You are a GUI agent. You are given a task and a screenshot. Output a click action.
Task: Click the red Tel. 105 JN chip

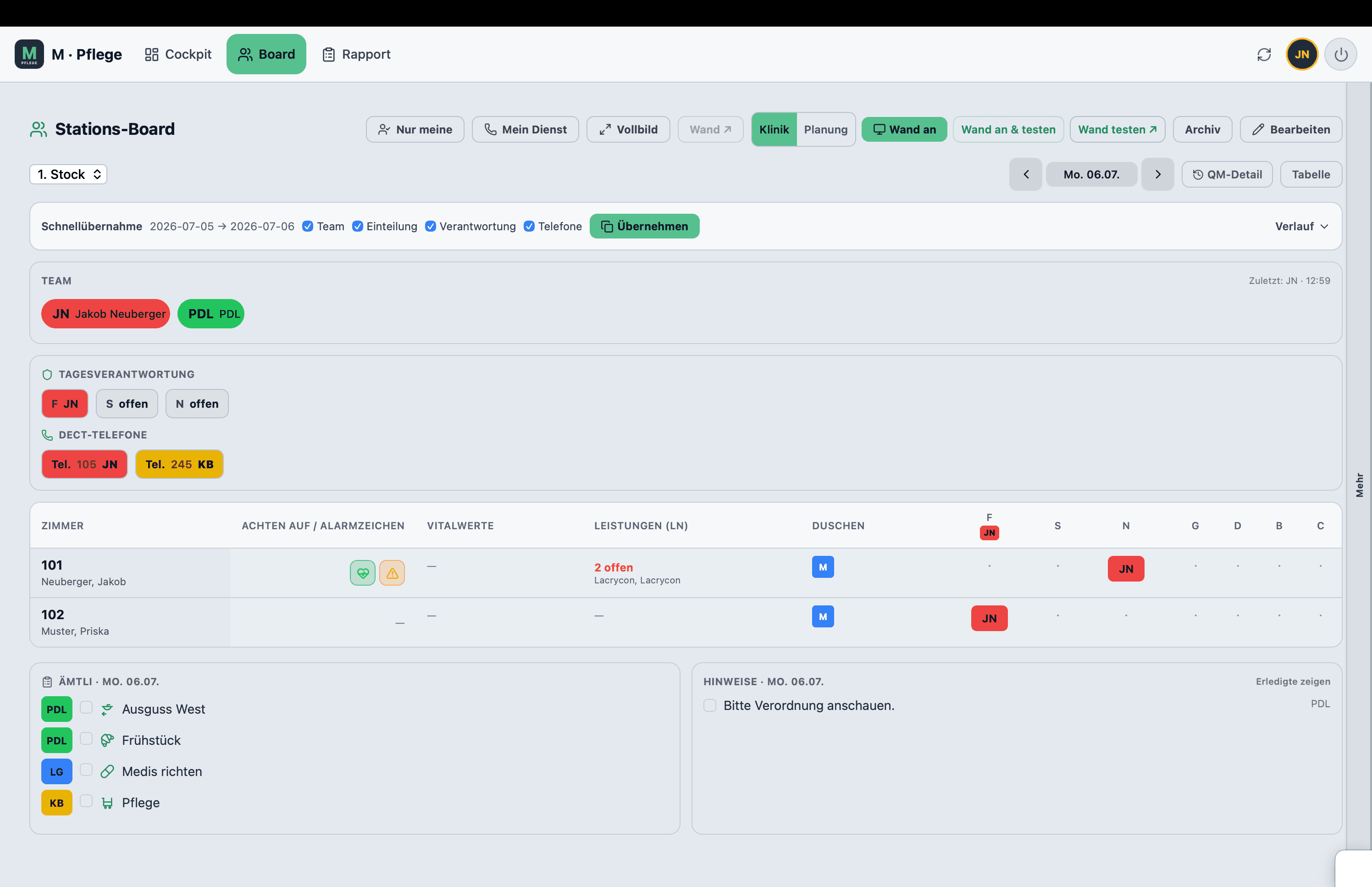coord(84,465)
